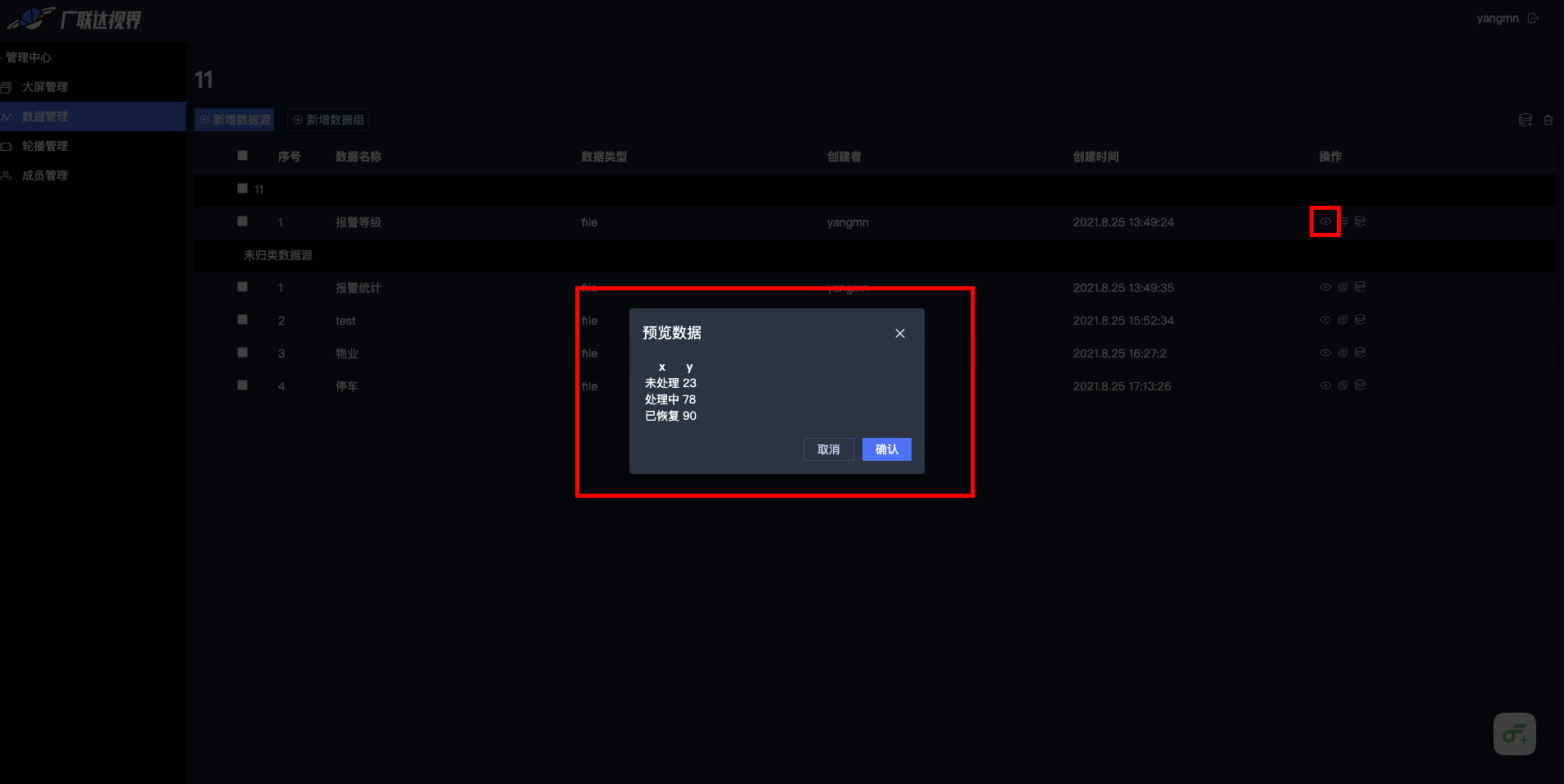Preview the 物业 data via its eye icon

1325,353
